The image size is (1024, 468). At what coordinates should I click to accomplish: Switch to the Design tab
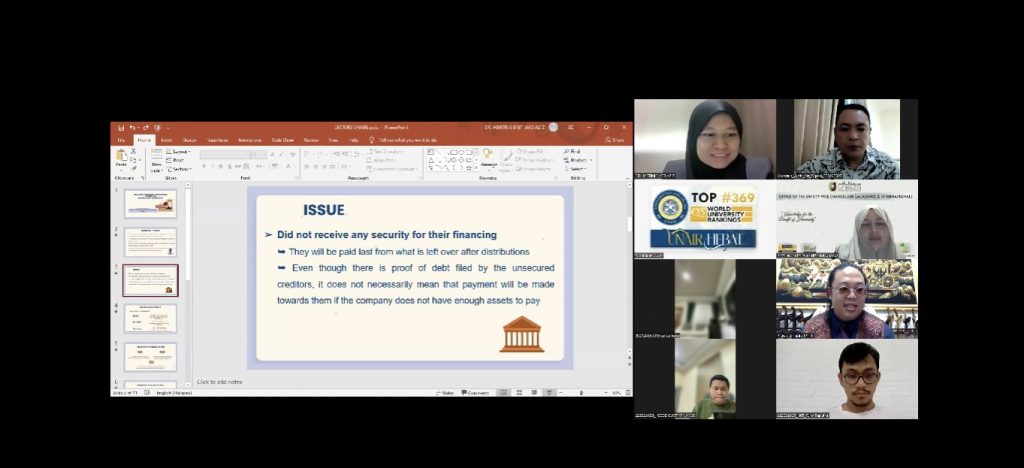coord(189,140)
